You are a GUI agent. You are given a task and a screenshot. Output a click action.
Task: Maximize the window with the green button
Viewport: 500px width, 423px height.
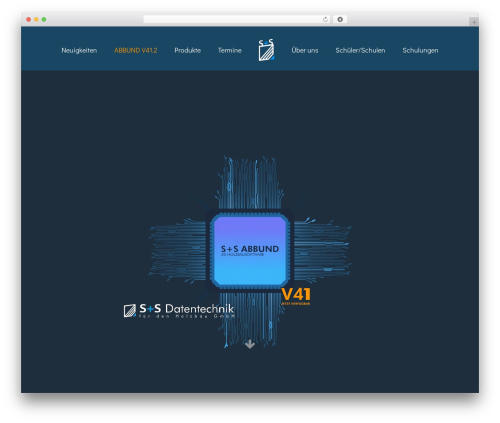click(44, 19)
